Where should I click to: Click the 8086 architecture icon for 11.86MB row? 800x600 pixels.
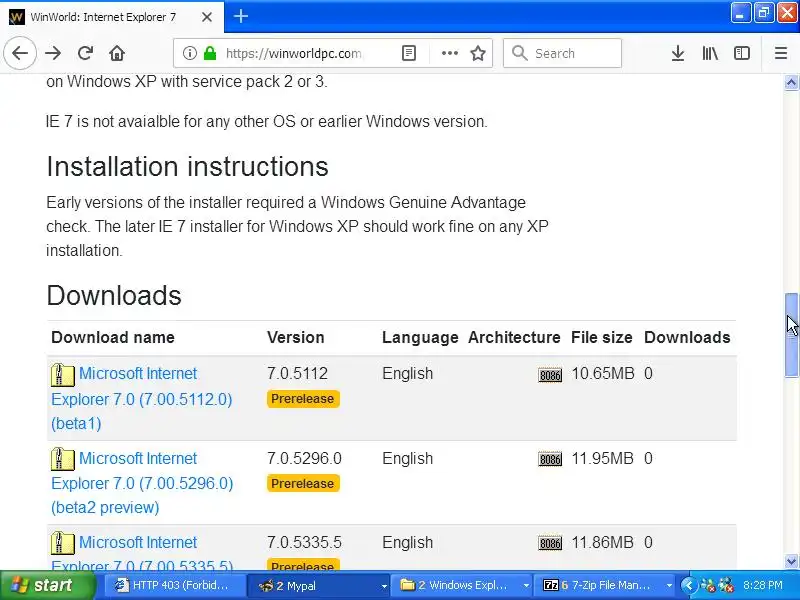(550, 543)
